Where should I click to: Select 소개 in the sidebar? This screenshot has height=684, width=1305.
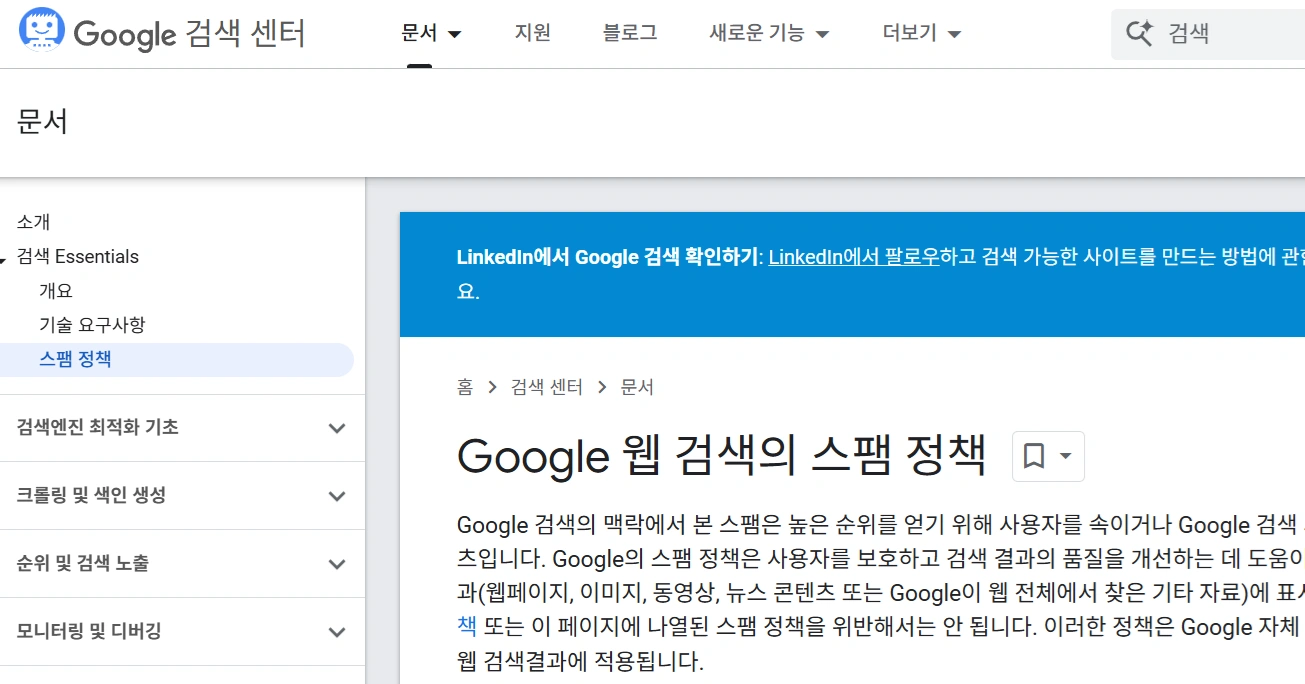(x=33, y=222)
